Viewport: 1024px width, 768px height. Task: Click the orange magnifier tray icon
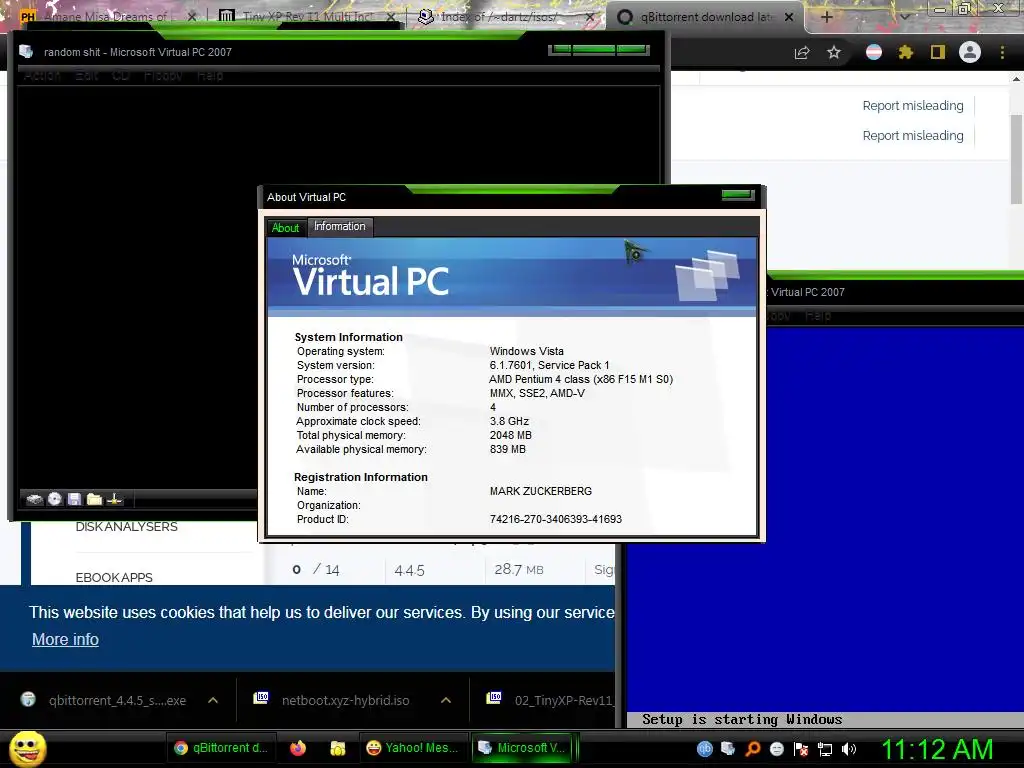[752, 749]
